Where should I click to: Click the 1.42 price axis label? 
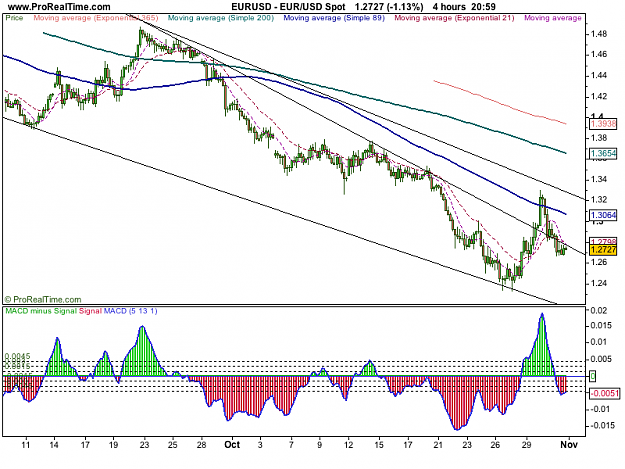click(599, 96)
